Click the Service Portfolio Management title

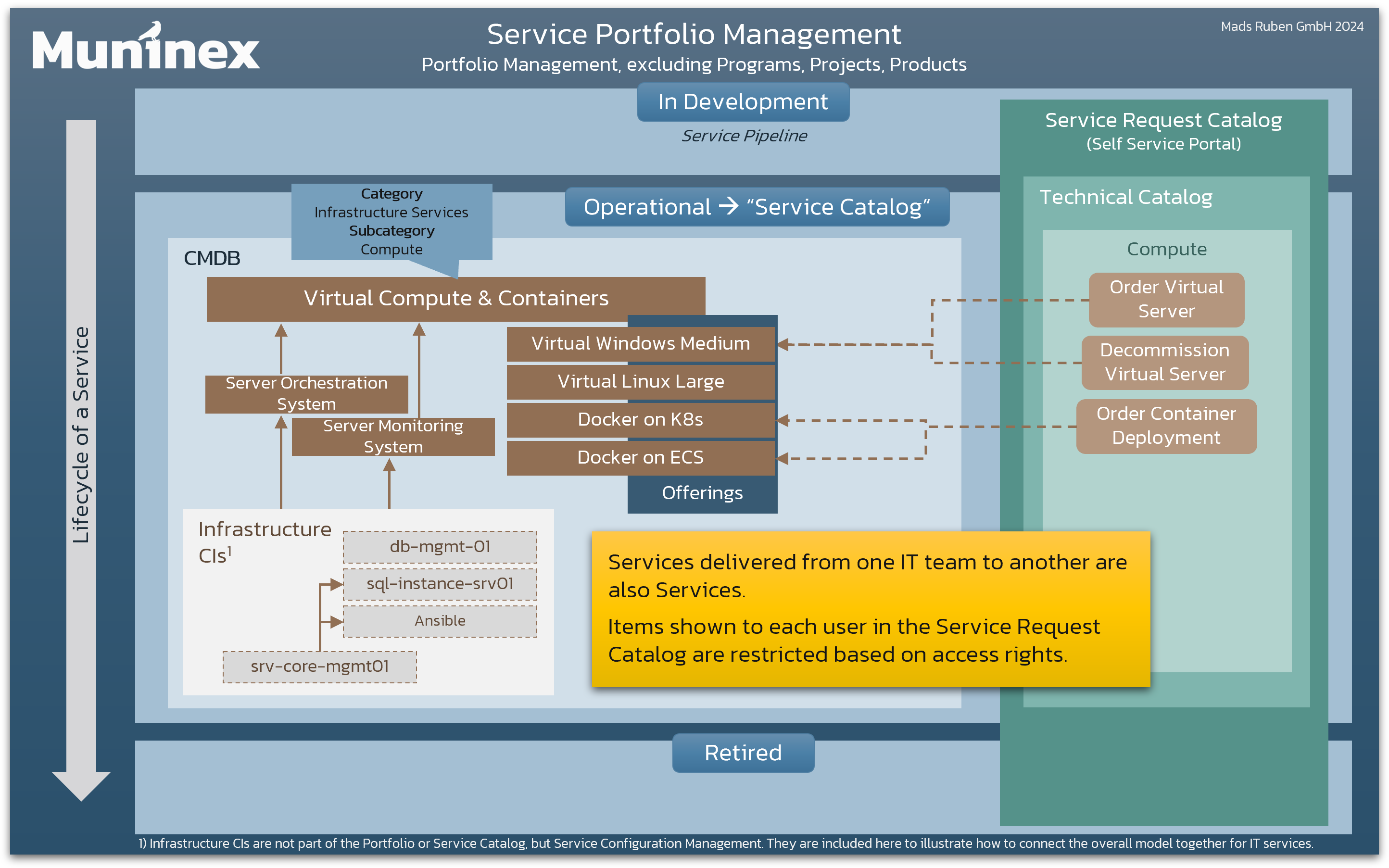(x=694, y=35)
